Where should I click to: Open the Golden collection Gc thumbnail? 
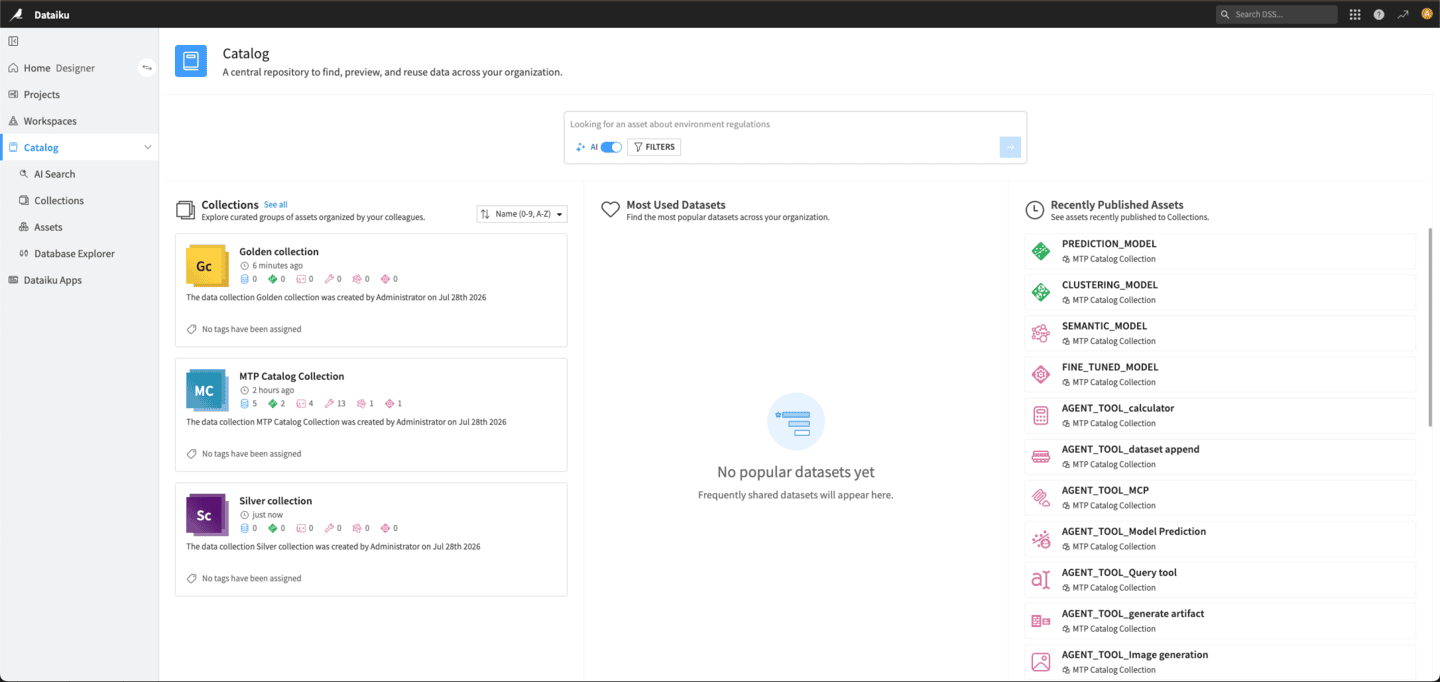coord(205,266)
